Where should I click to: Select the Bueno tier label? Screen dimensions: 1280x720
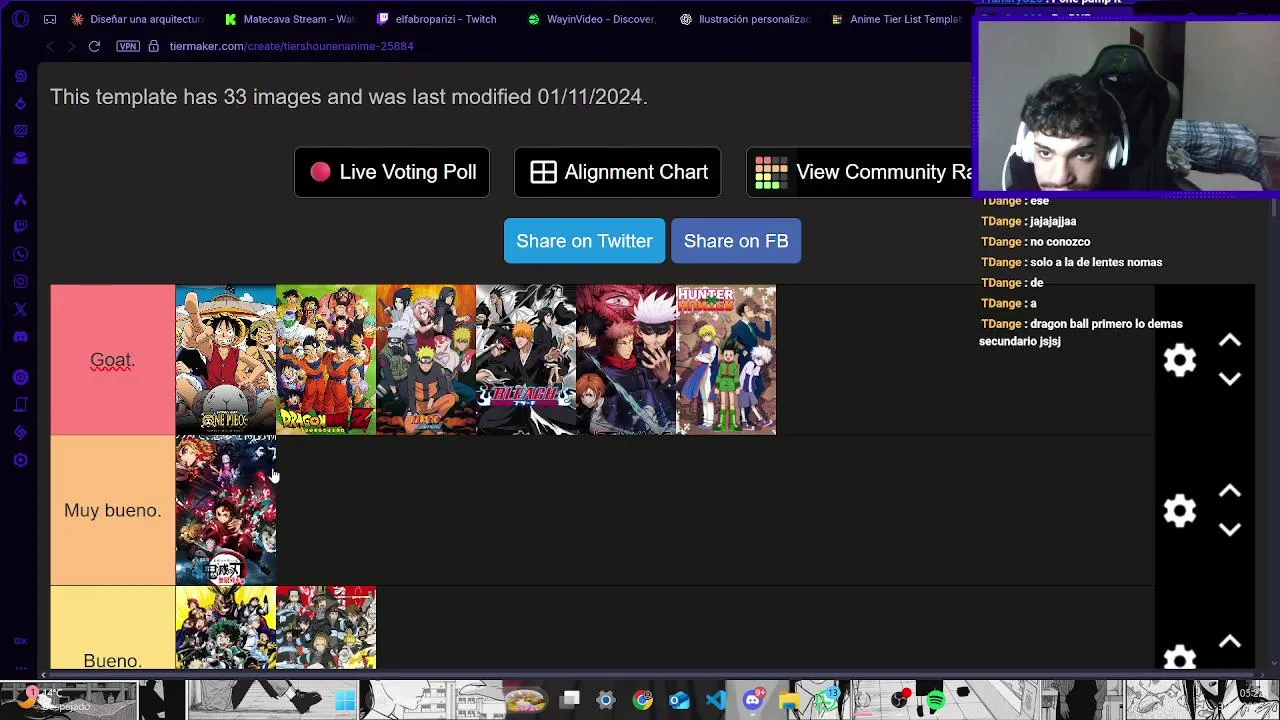click(x=112, y=628)
